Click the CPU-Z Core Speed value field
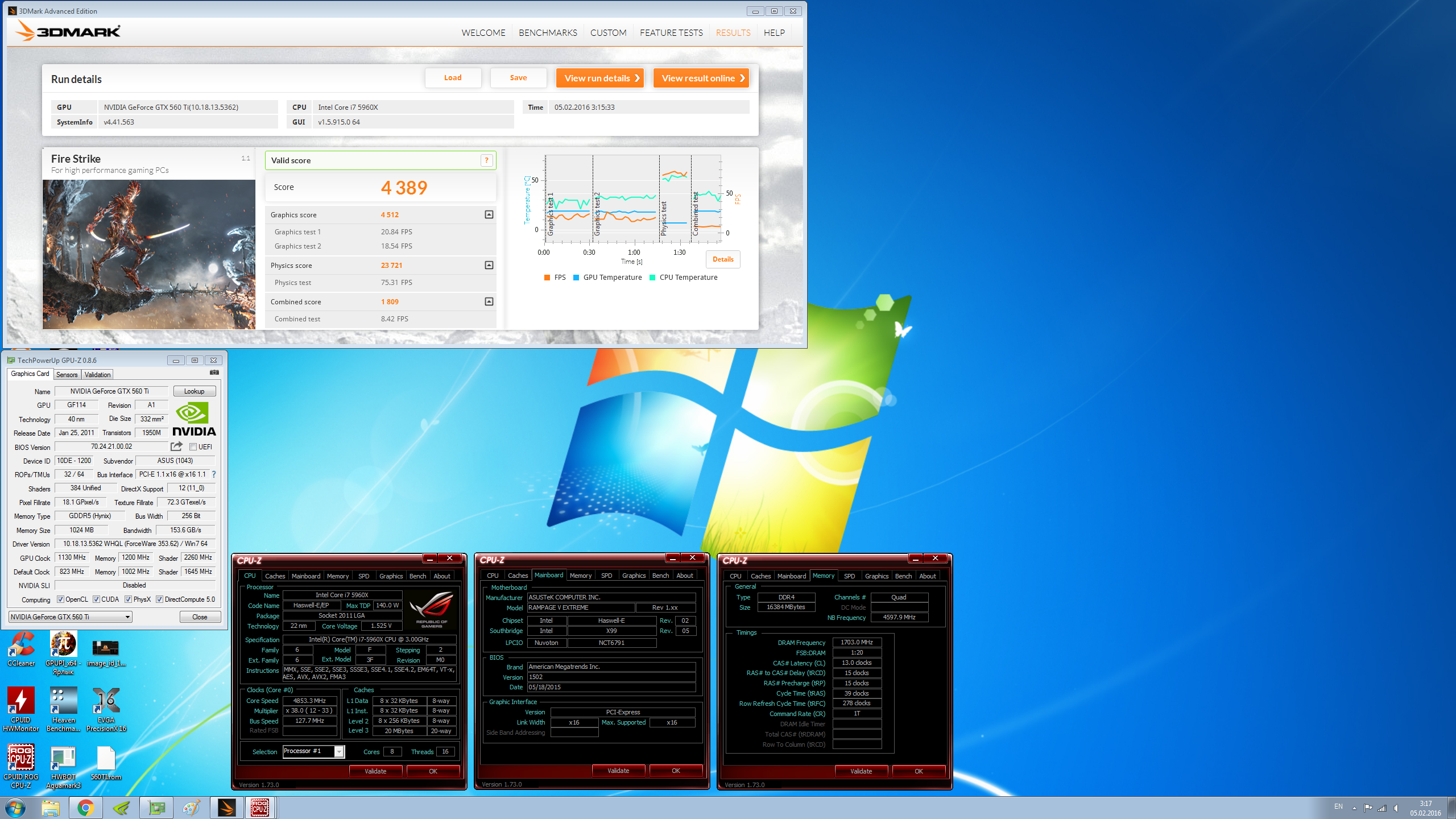This screenshot has height=819, width=1456. [309, 701]
